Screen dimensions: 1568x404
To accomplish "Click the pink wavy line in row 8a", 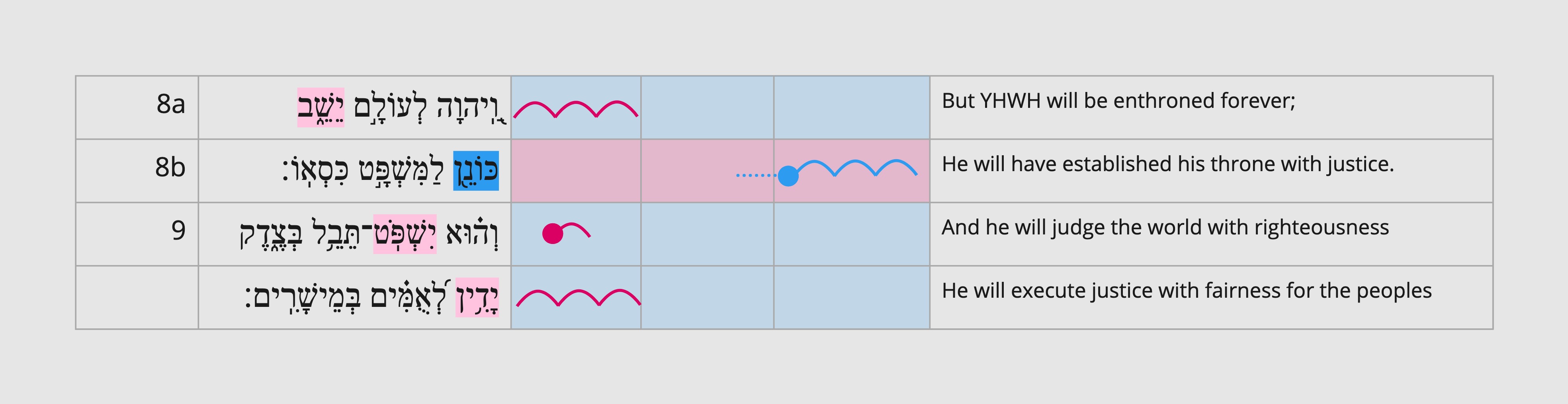I will pos(576,109).
